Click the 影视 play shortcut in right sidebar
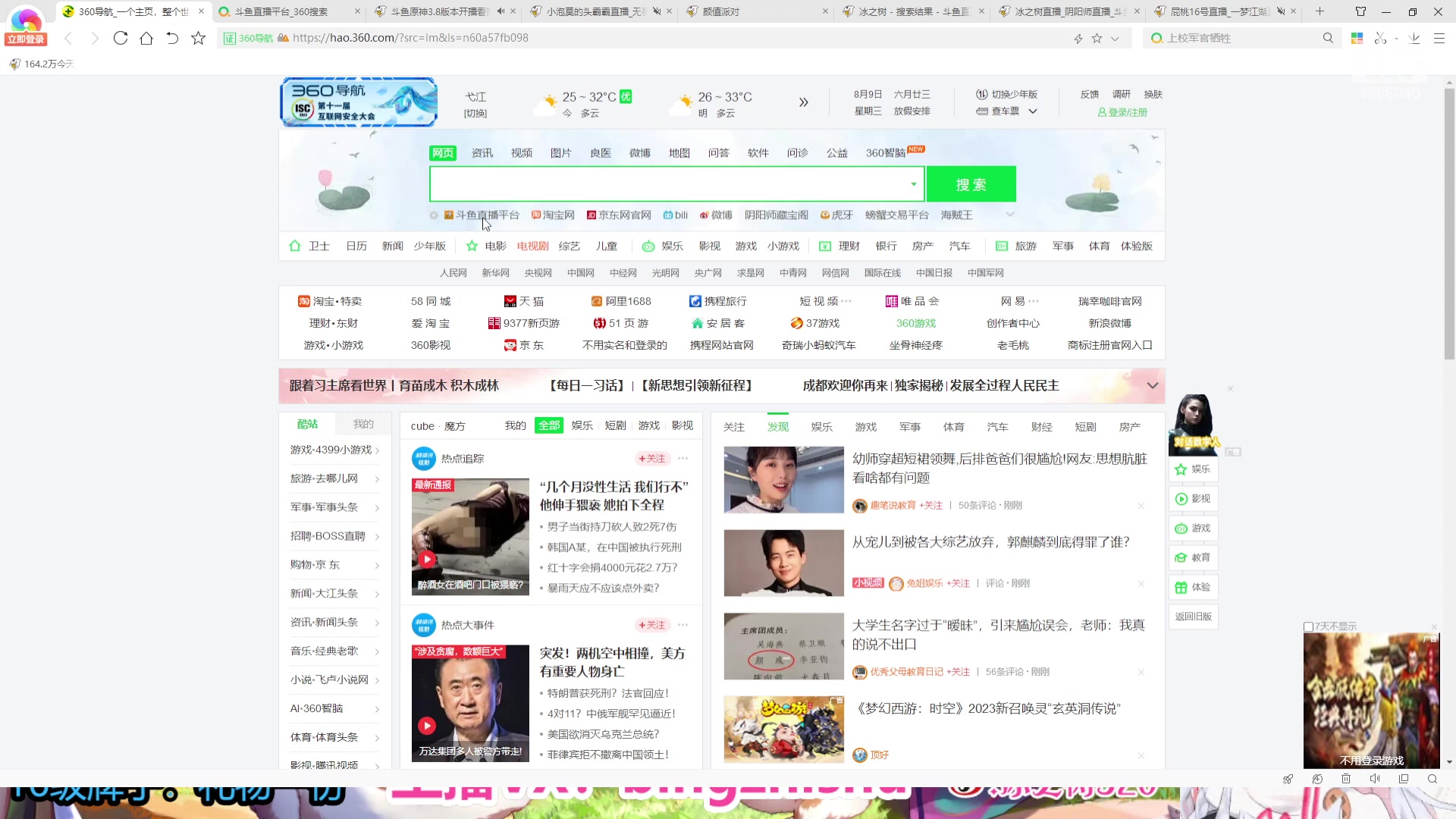The image size is (1456, 819). (1193, 499)
